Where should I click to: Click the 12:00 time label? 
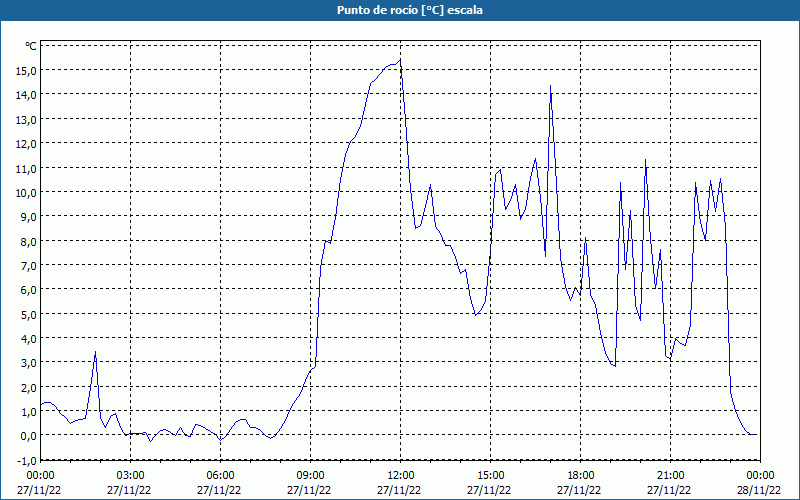click(x=401, y=476)
